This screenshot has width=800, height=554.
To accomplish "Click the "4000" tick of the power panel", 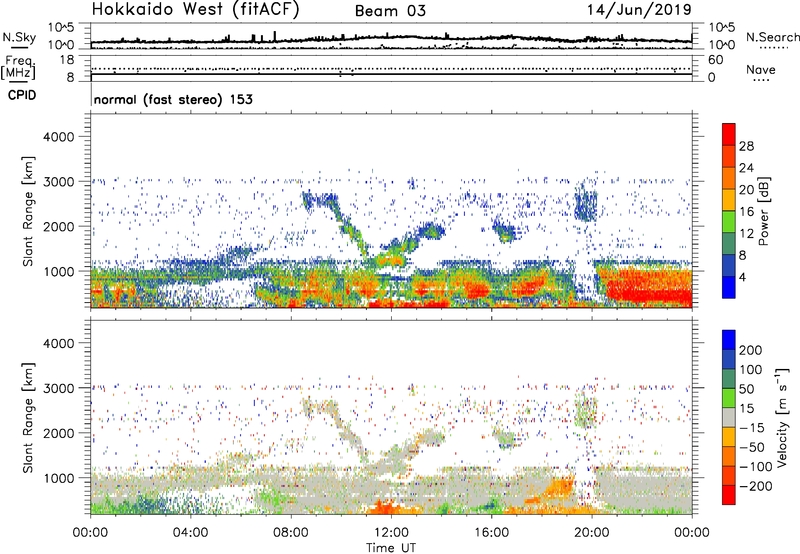I will (x=58, y=137).
